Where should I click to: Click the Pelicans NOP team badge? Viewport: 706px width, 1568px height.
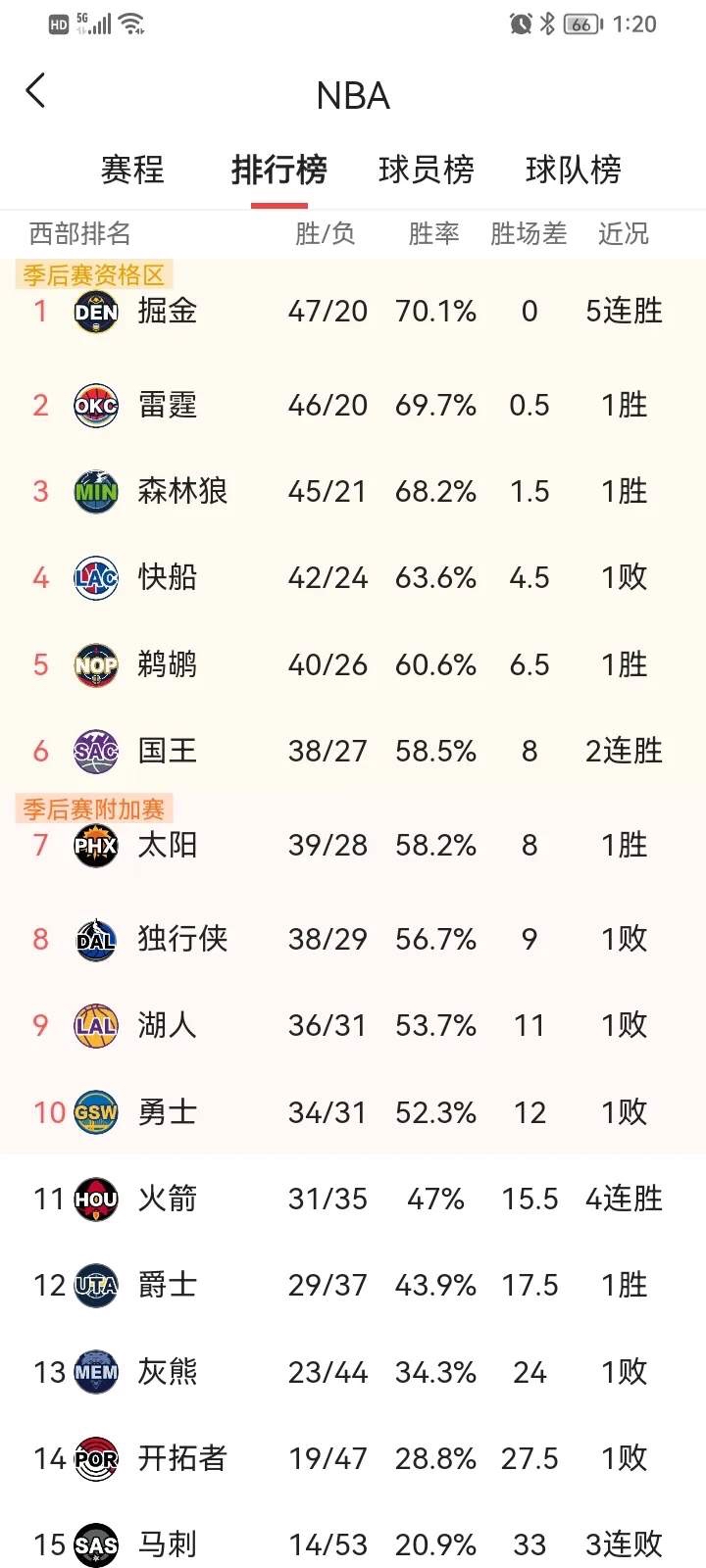95,664
